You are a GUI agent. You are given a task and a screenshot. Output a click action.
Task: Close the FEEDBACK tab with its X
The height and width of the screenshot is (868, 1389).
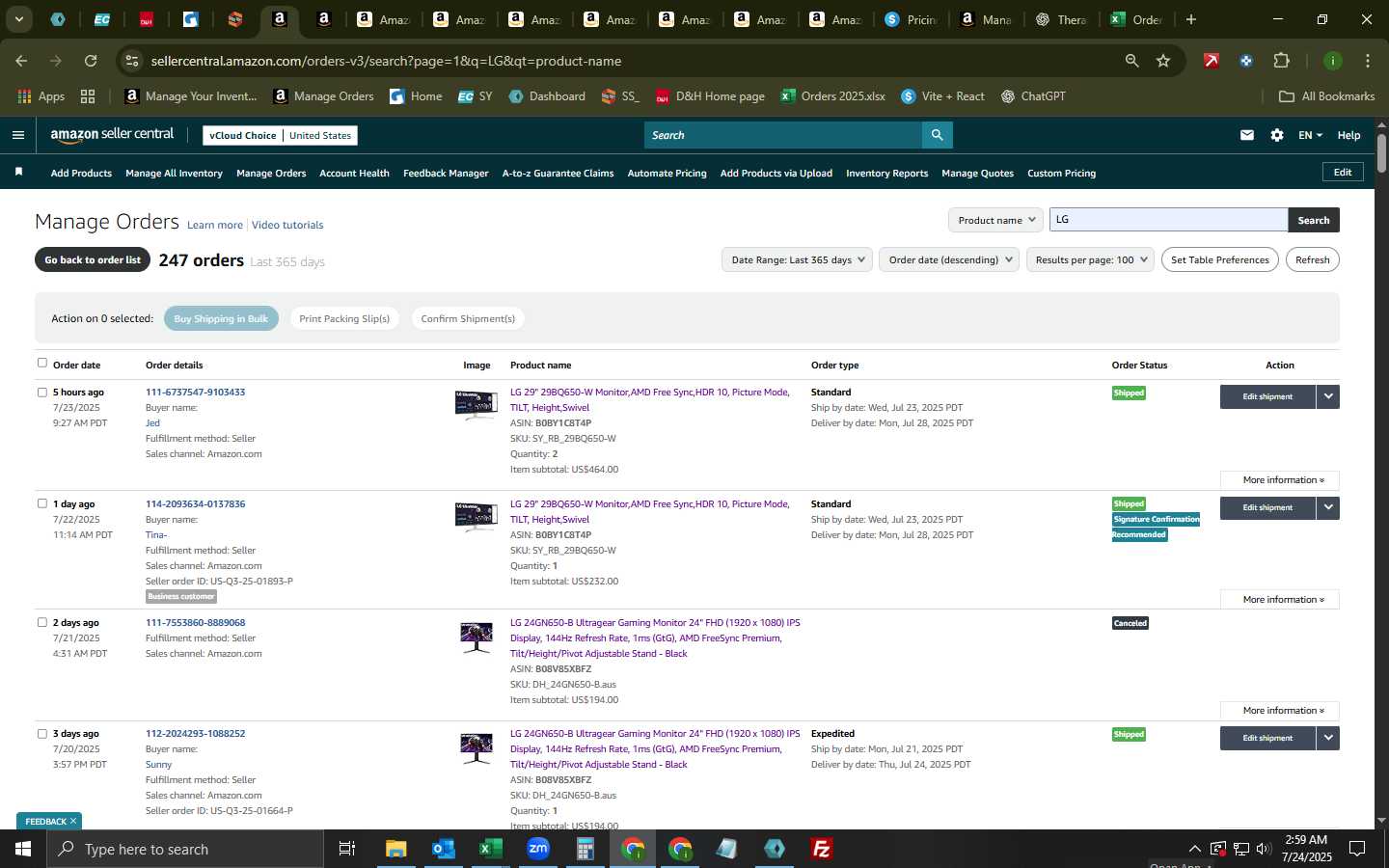73,821
